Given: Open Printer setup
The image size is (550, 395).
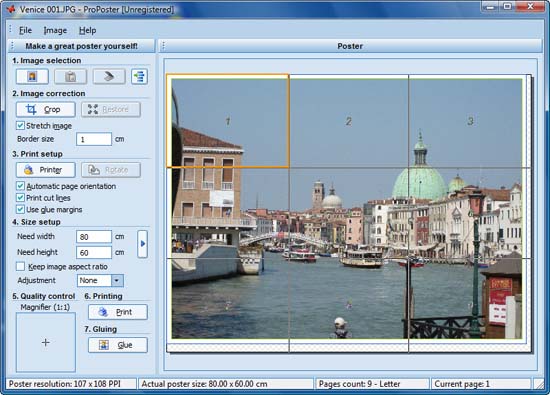Looking at the screenshot, I should point(46,170).
